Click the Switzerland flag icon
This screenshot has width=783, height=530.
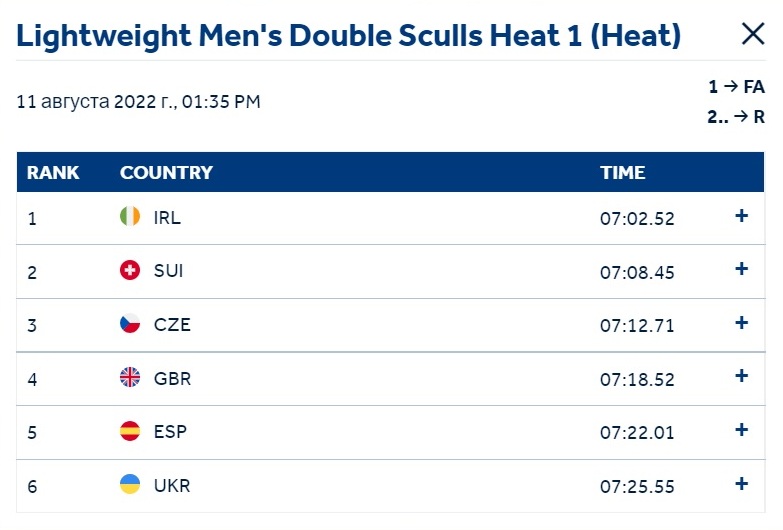pyautogui.click(x=130, y=270)
